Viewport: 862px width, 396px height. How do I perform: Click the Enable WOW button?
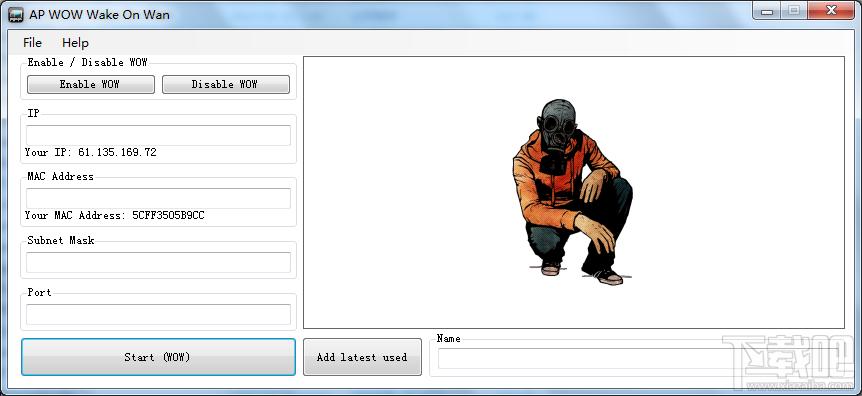click(91, 84)
